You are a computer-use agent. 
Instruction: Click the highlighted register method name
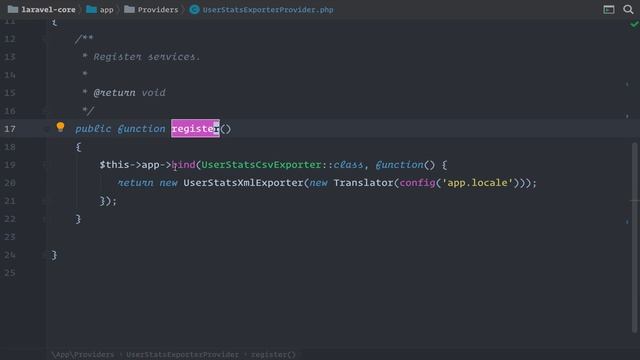[x=196, y=129]
